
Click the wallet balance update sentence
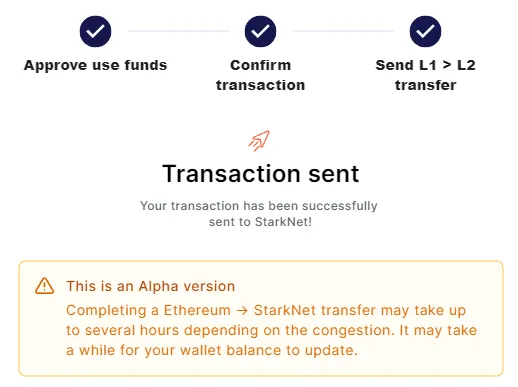pyautogui.click(x=212, y=350)
